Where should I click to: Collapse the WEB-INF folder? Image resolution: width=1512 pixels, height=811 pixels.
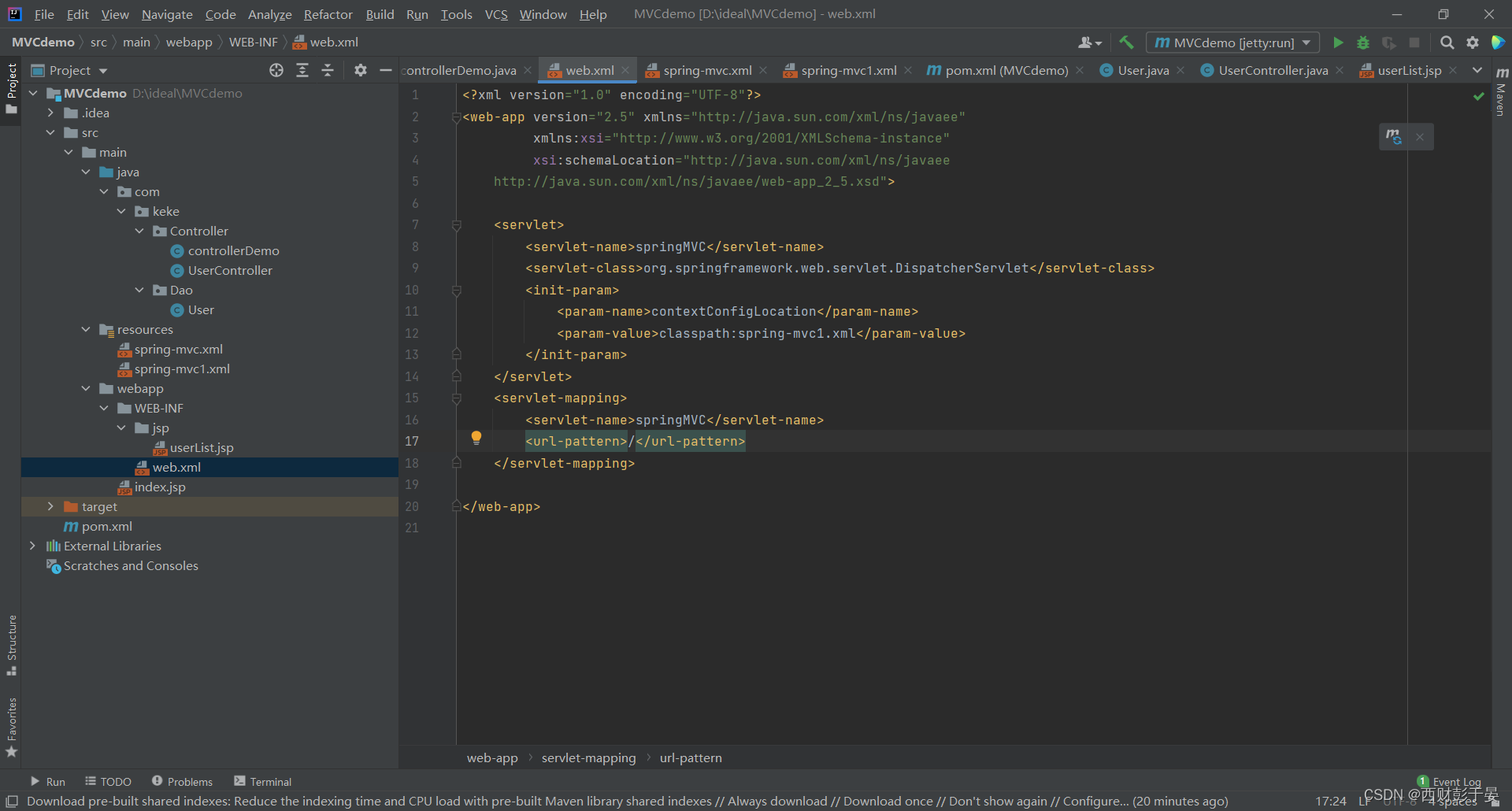click(104, 408)
